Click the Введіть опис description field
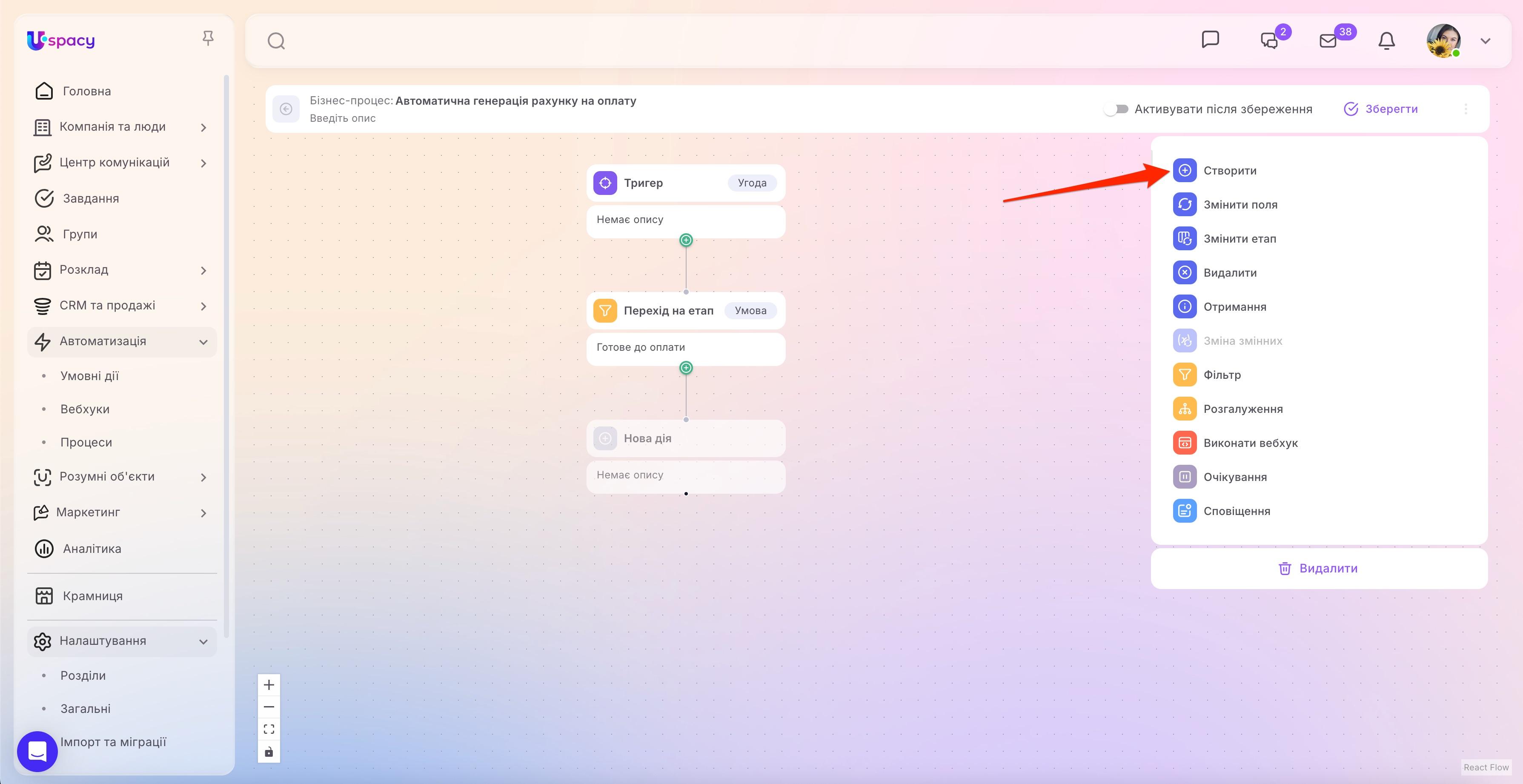Viewport: 1523px width, 784px height. click(343, 118)
